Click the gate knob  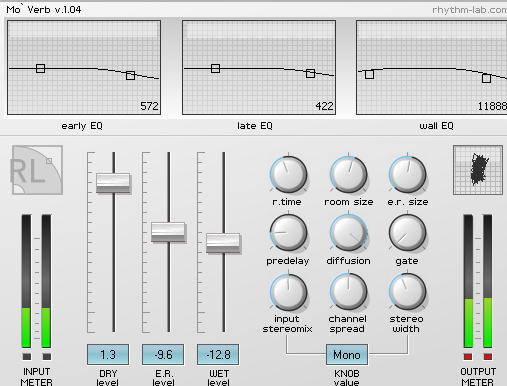click(407, 233)
